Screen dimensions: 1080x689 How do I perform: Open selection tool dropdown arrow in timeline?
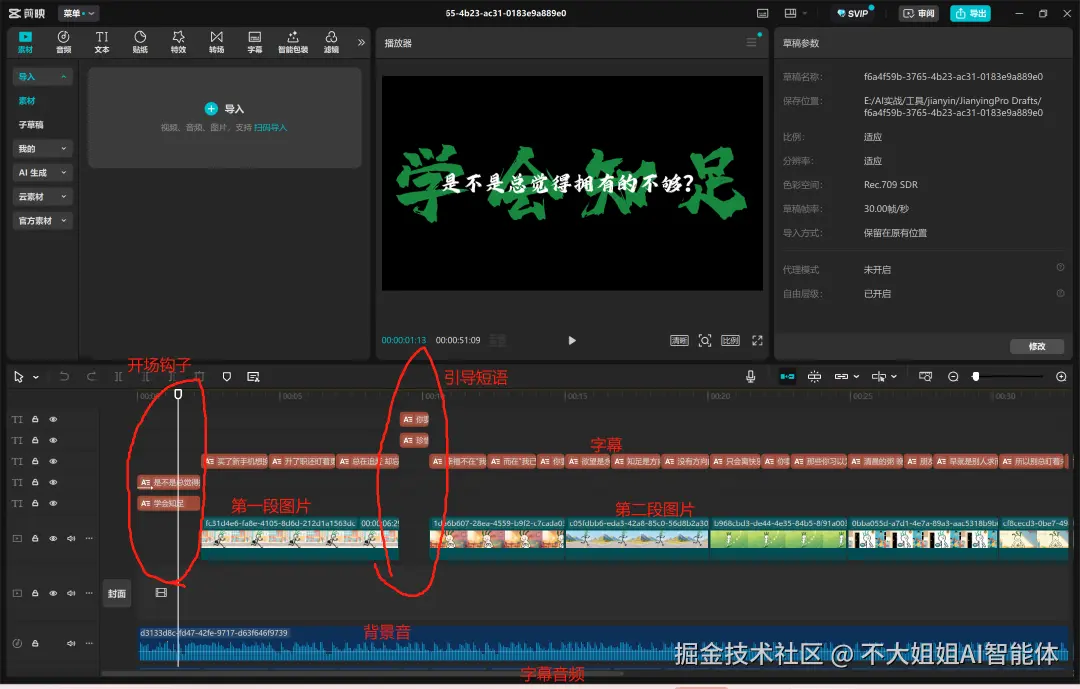click(x=36, y=377)
